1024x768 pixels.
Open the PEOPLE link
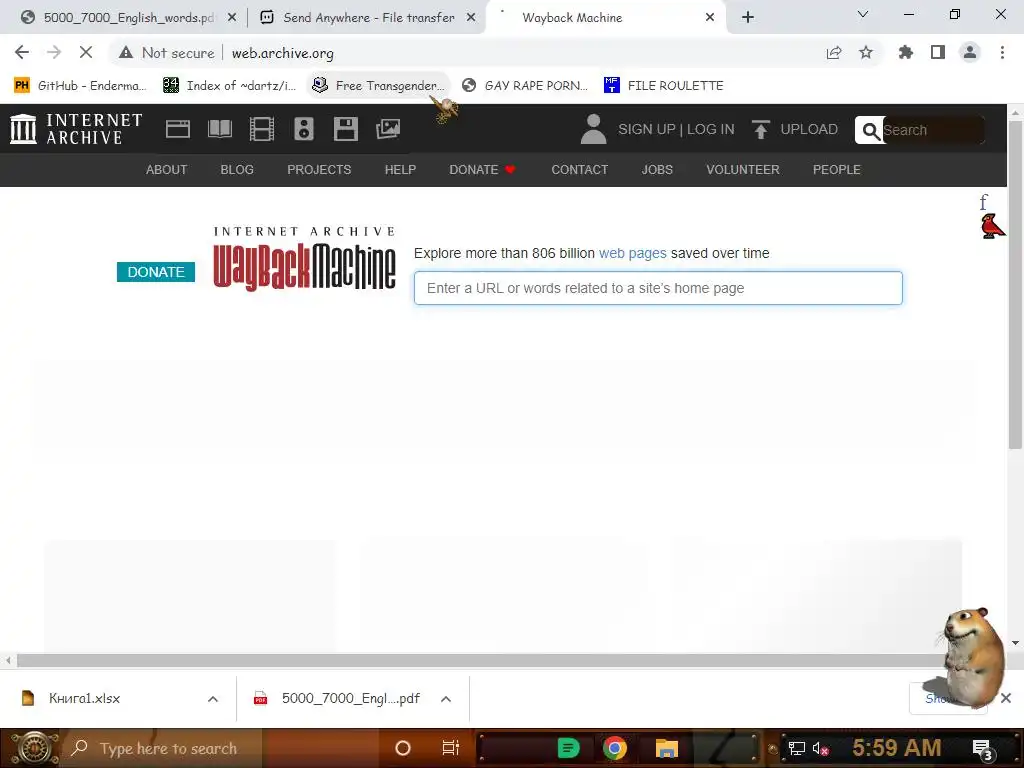tap(837, 170)
